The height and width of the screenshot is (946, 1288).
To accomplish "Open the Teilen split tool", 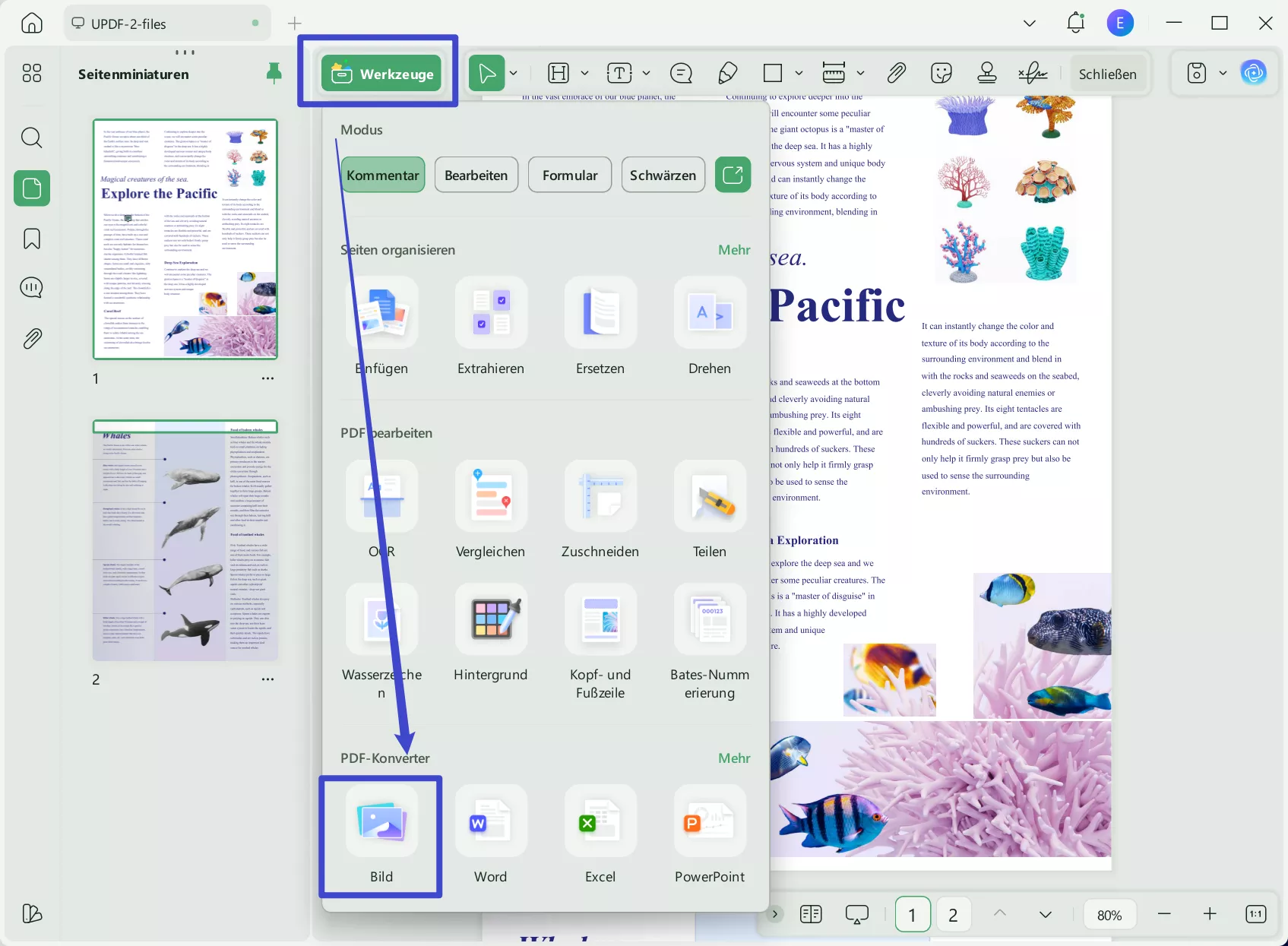I will pos(710,510).
